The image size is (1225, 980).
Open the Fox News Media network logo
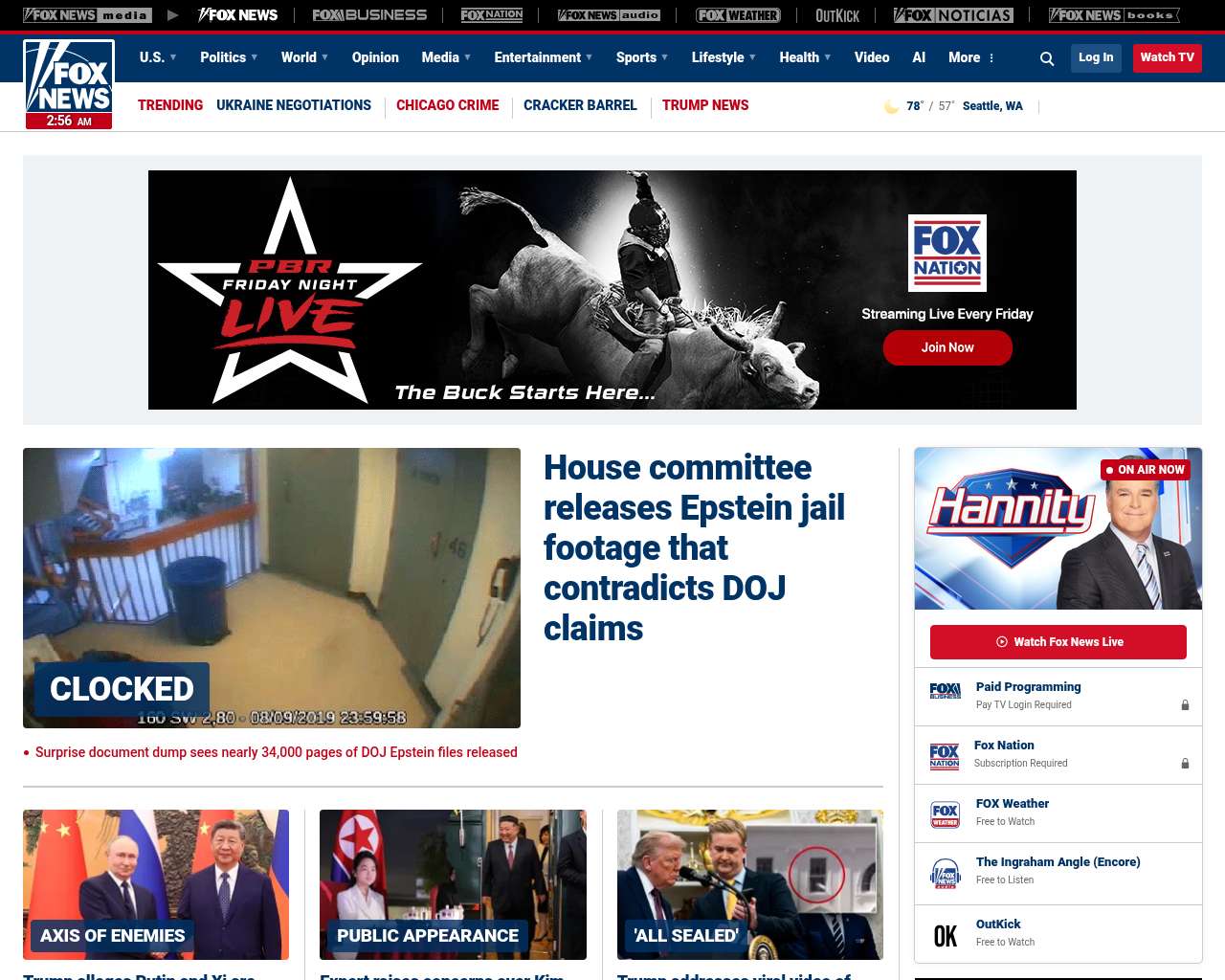[x=87, y=15]
